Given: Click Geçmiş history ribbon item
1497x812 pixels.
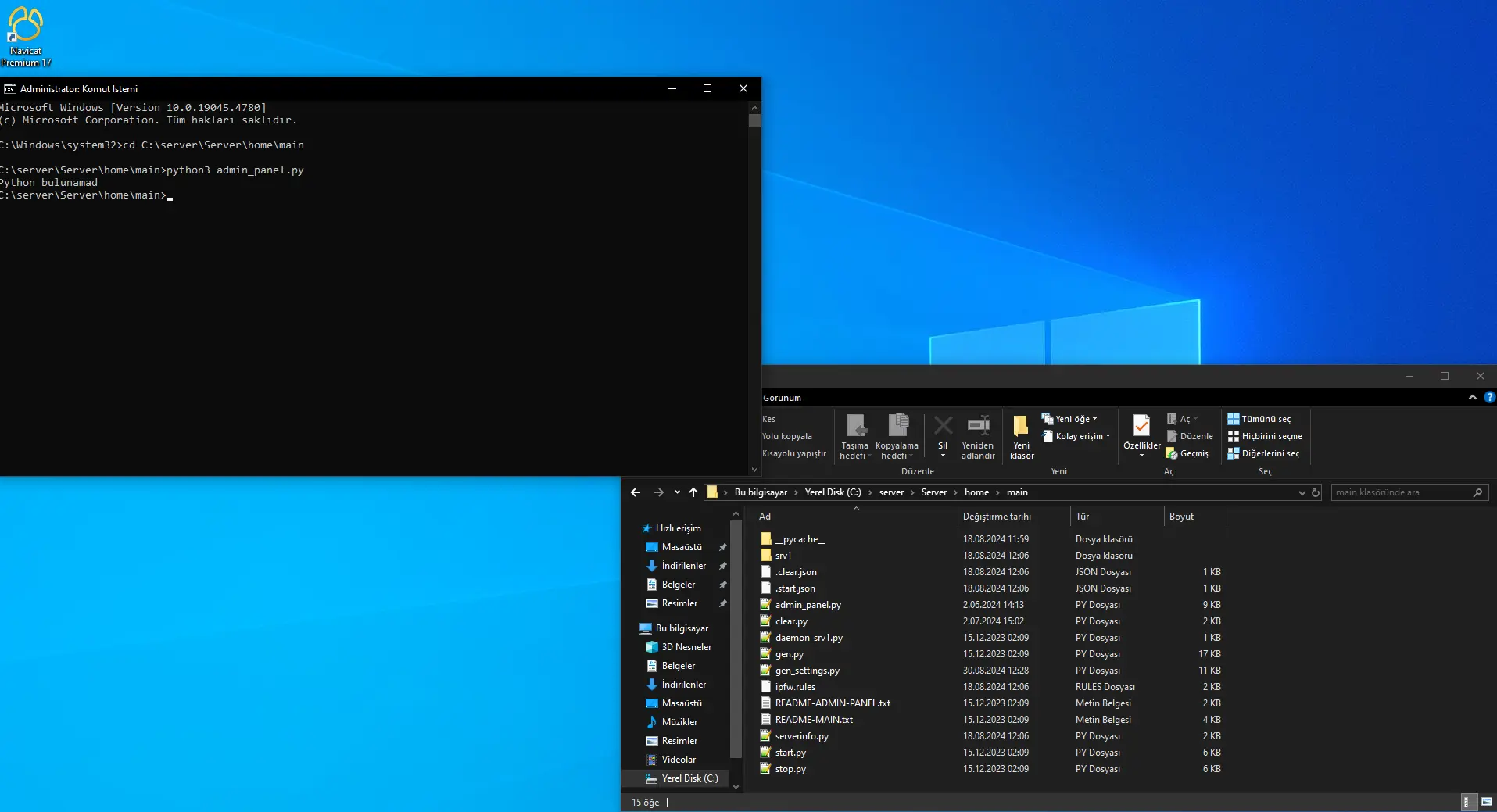Looking at the screenshot, I should pyautogui.click(x=1187, y=453).
